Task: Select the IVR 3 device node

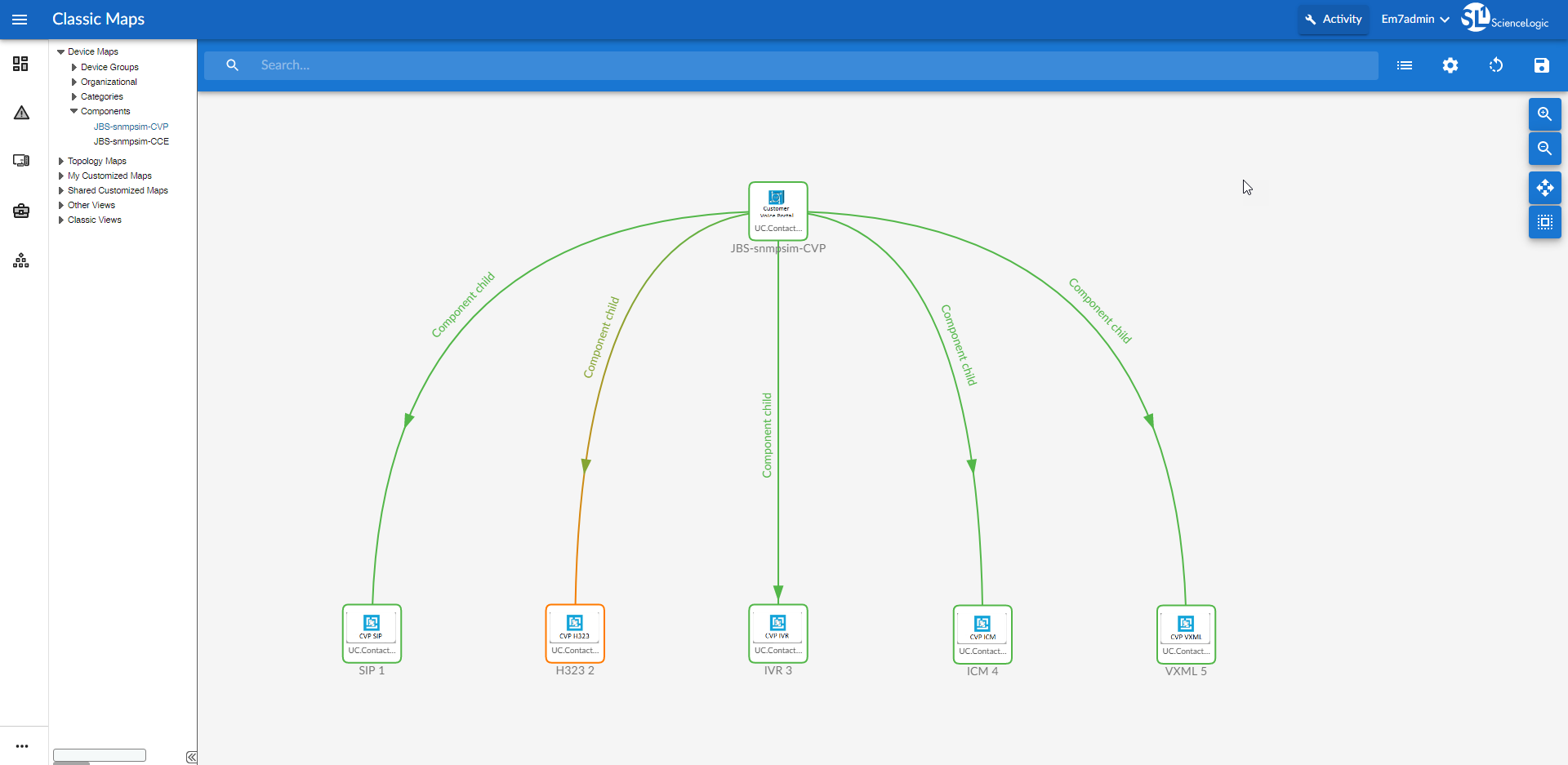Action: tap(778, 634)
